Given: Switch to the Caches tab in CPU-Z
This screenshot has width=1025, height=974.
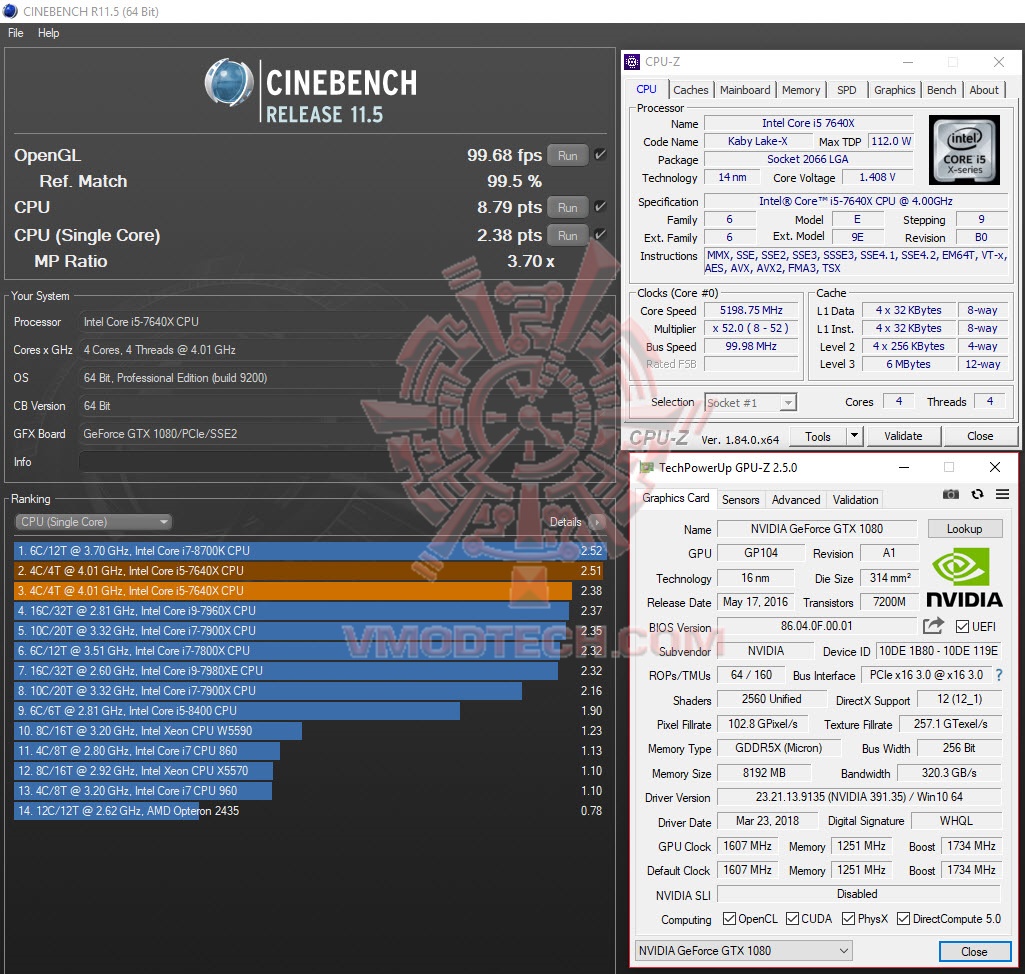Looking at the screenshot, I should tap(690, 90).
